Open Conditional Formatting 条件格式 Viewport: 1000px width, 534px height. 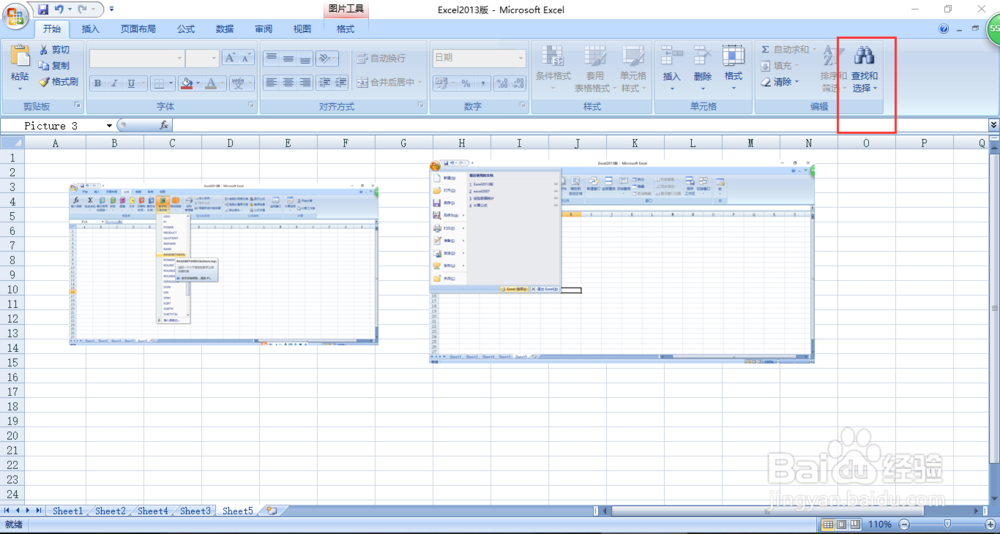(x=553, y=69)
